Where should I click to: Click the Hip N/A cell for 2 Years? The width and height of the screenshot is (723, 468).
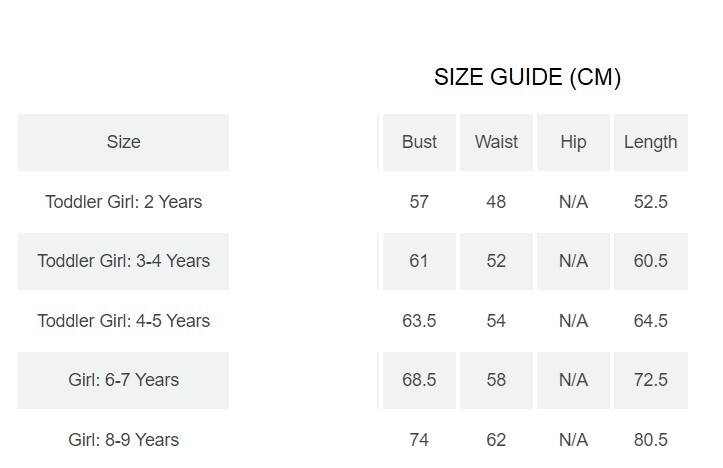573,202
